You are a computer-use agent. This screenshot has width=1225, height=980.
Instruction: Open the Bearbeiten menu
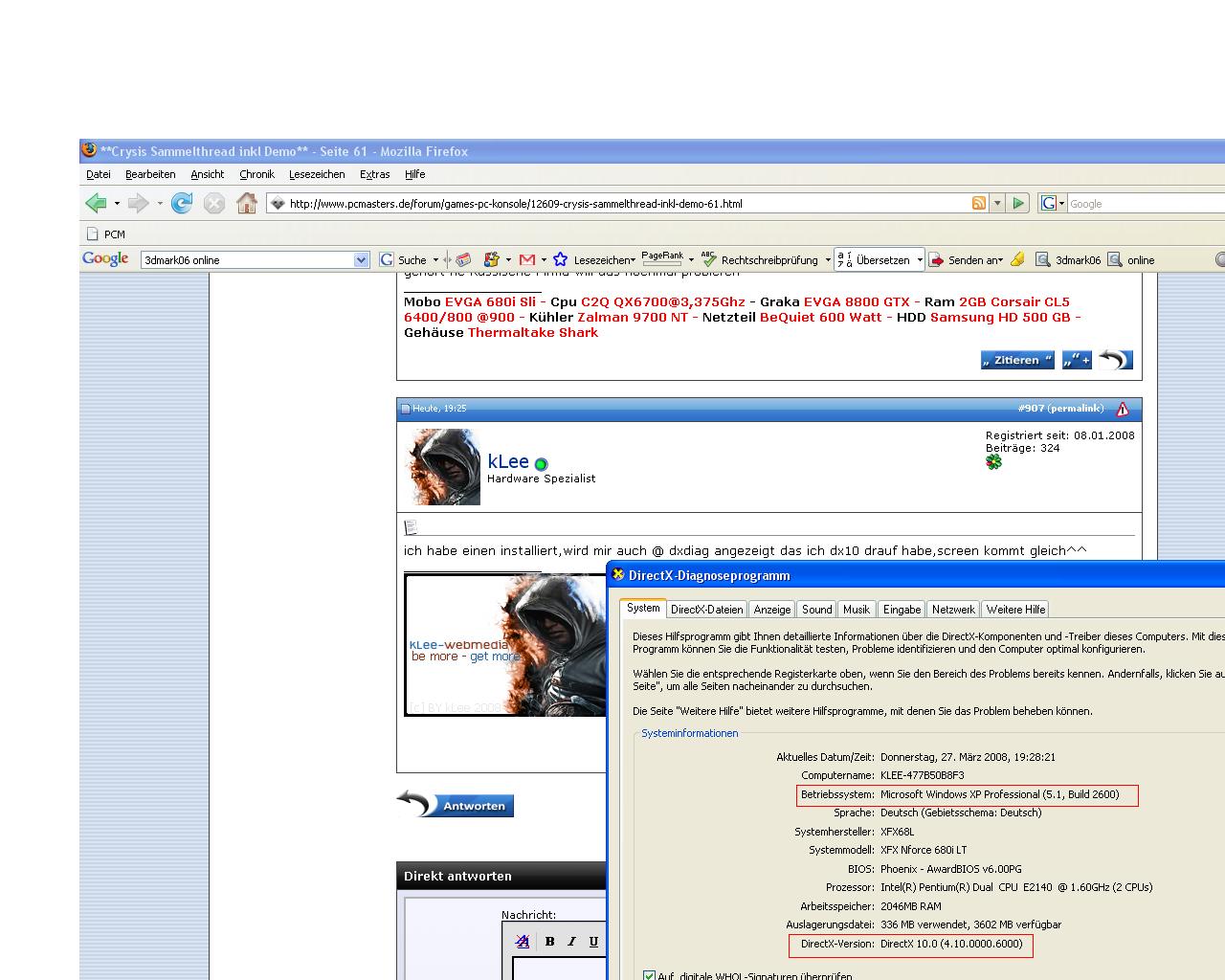coord(150,174)
